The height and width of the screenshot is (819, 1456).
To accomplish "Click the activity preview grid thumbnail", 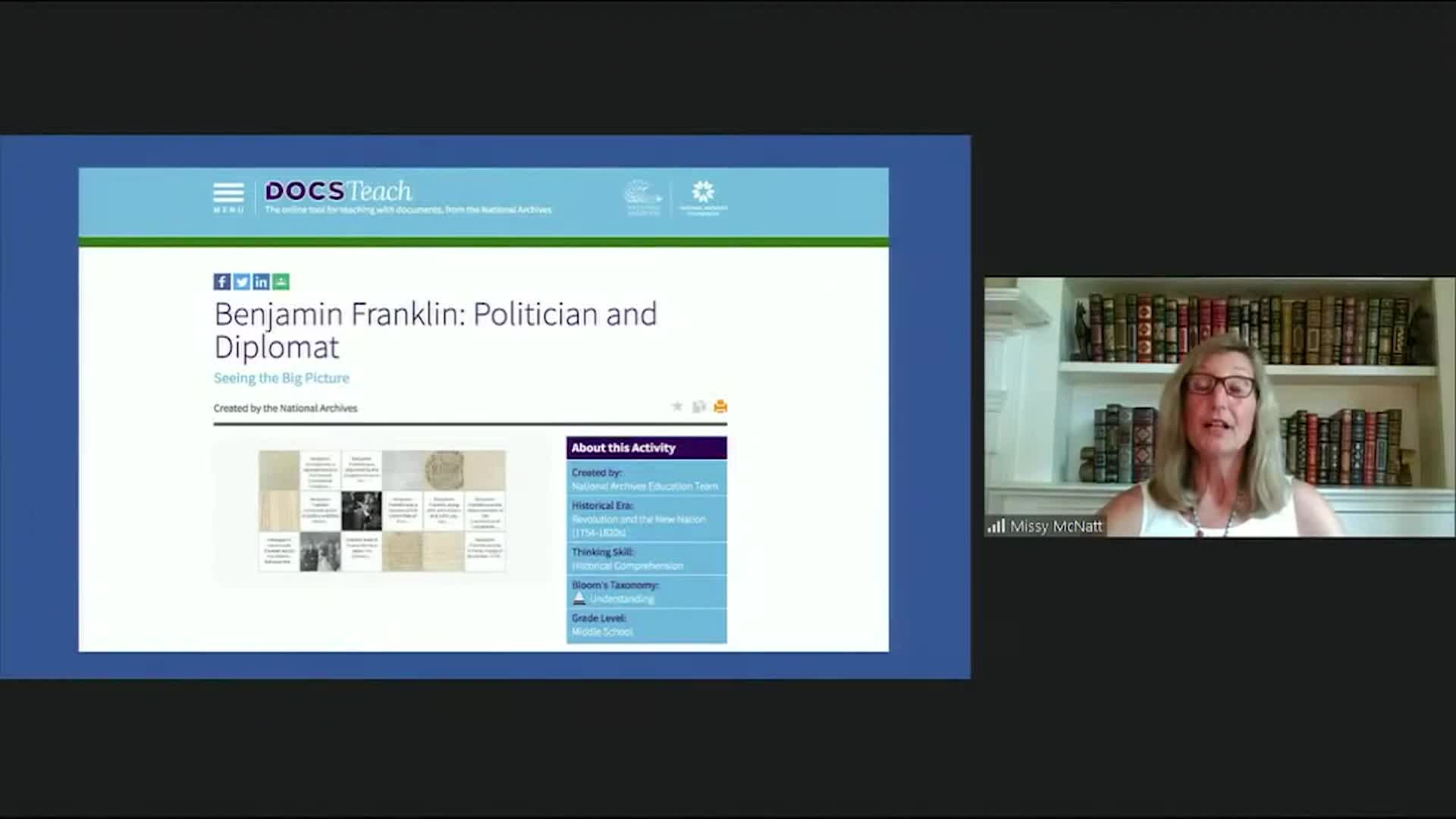I will (382, 511).
